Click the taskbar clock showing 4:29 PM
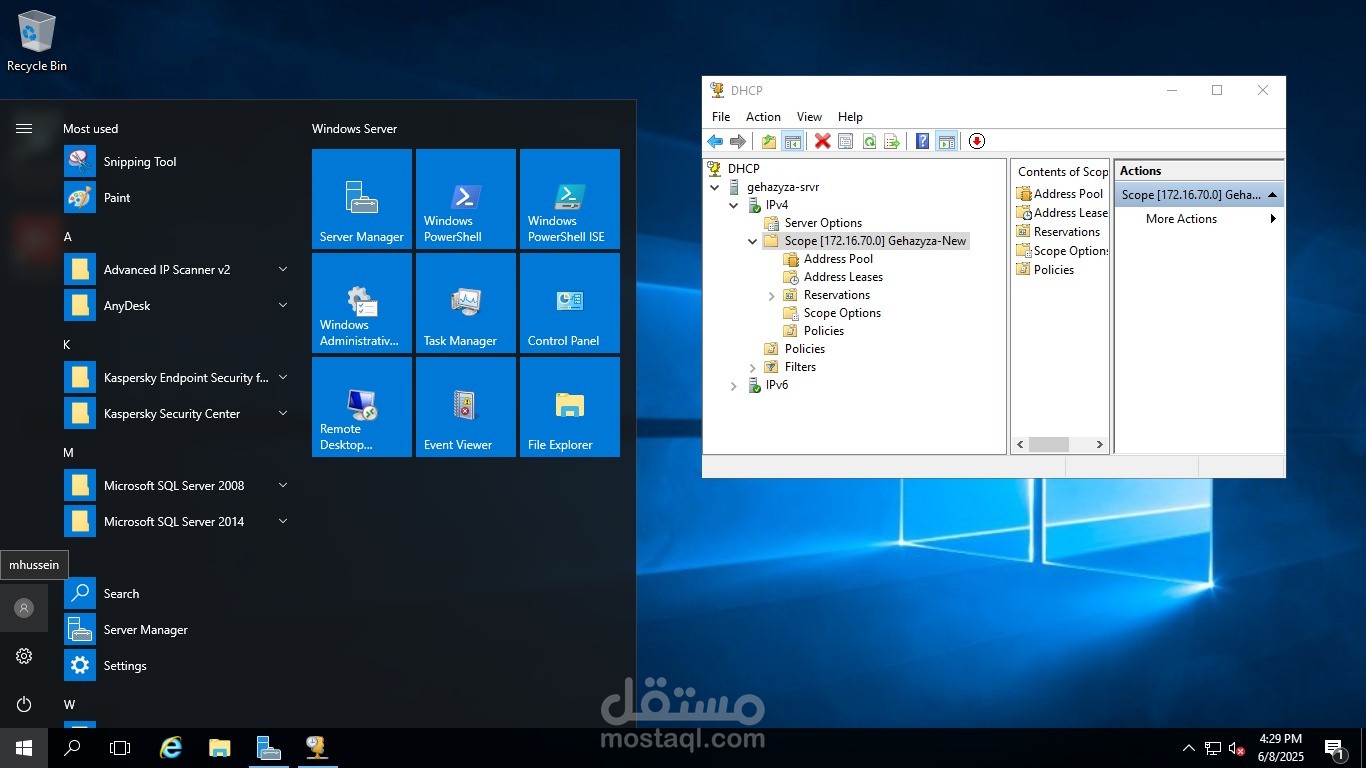The width and height of the screenshot is (1366, 768). click(x=1280, y=747)
